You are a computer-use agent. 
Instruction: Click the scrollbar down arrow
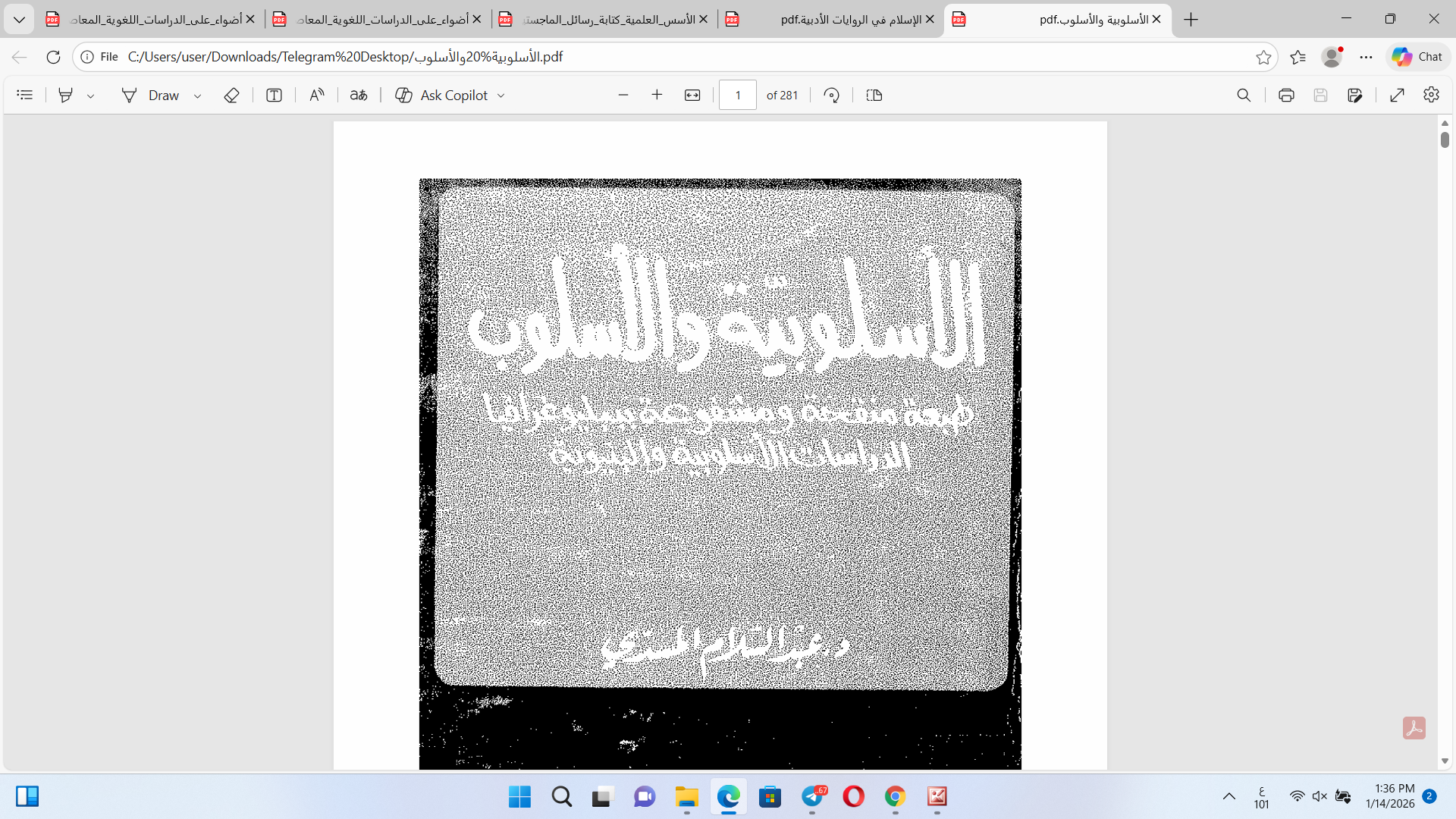pyautogui.click(x=1445, y=761)
